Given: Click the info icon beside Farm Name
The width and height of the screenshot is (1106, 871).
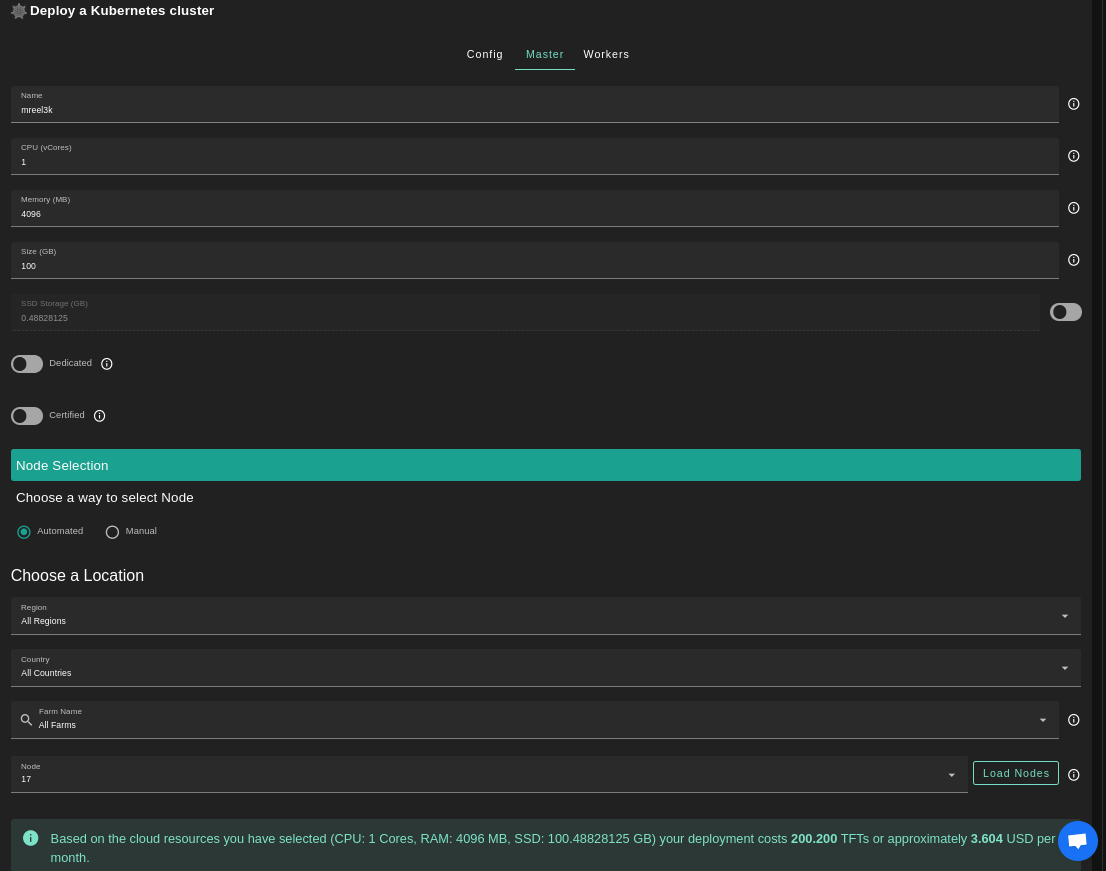Looking at the screenshot, I should click(1073, 720).
